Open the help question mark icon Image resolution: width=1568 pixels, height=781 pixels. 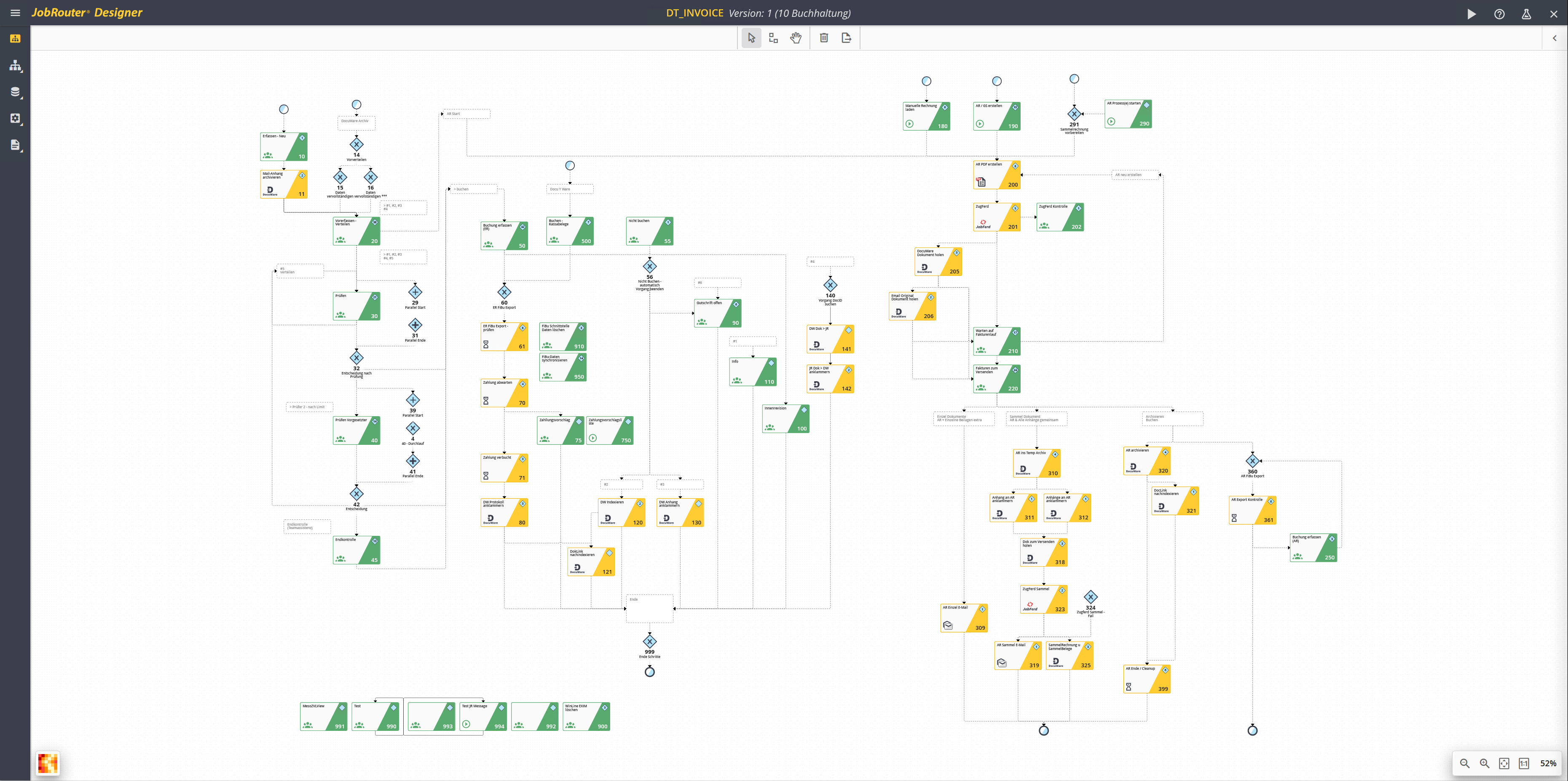tap(1499, 13)
